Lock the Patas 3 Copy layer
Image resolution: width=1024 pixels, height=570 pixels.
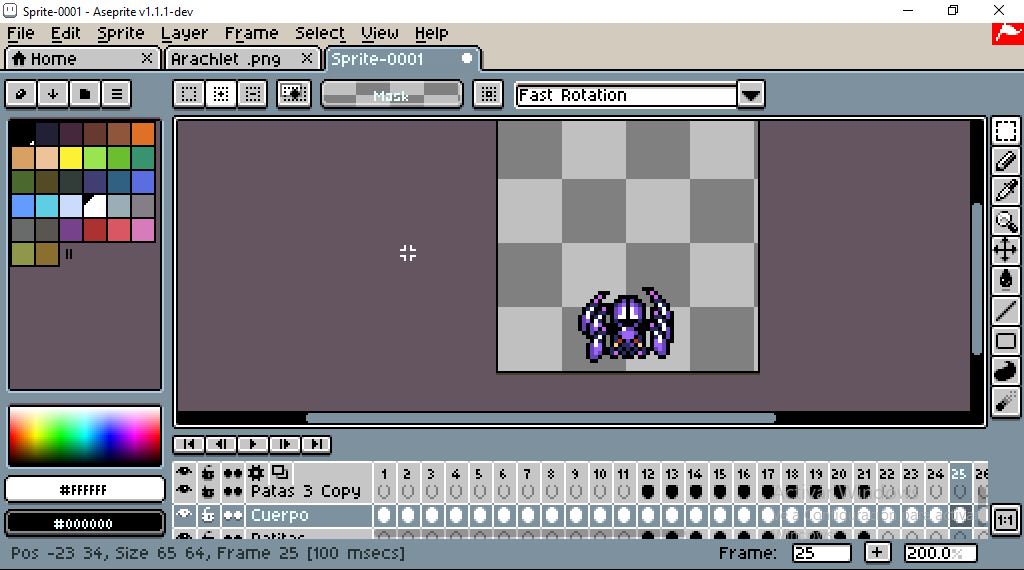click(208, 491)
